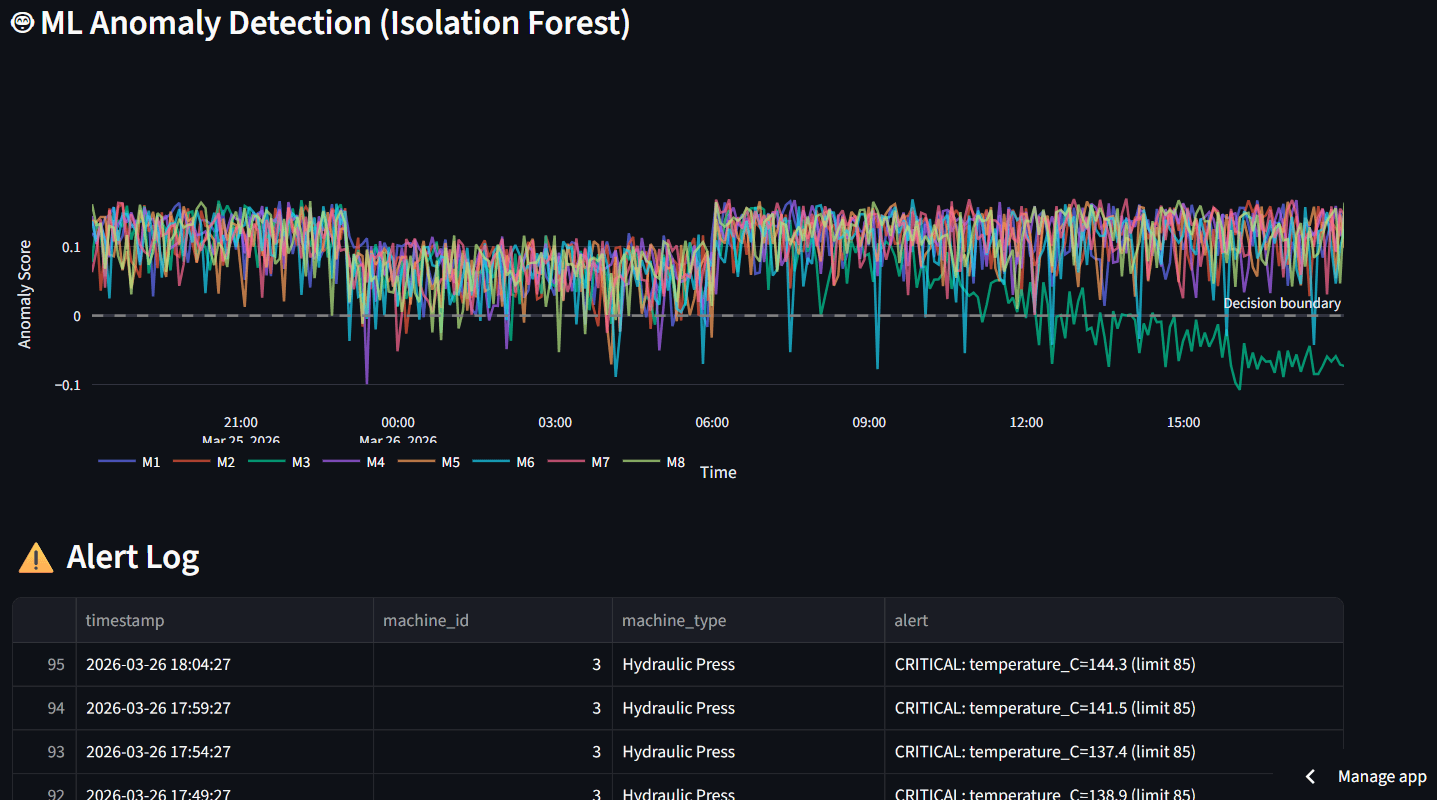Sort table by timestamp column header
1437x800 pixels.
[x=224, y=620]
